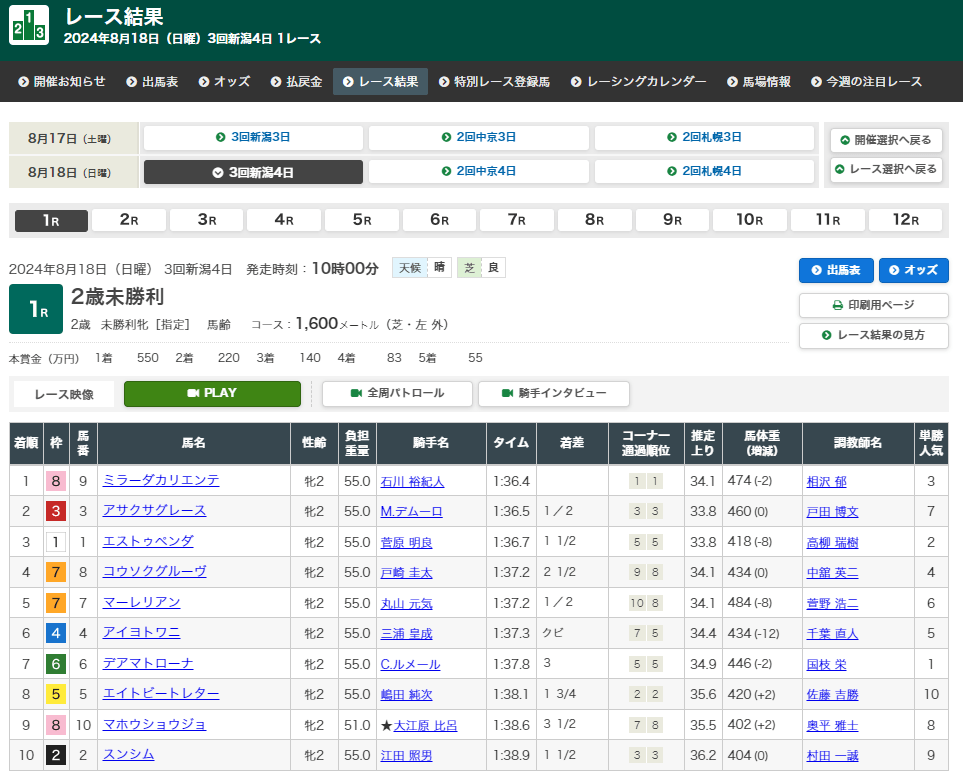Open the 全周パトロール patrol video
The image size is (963, 778).
[397, 394]
